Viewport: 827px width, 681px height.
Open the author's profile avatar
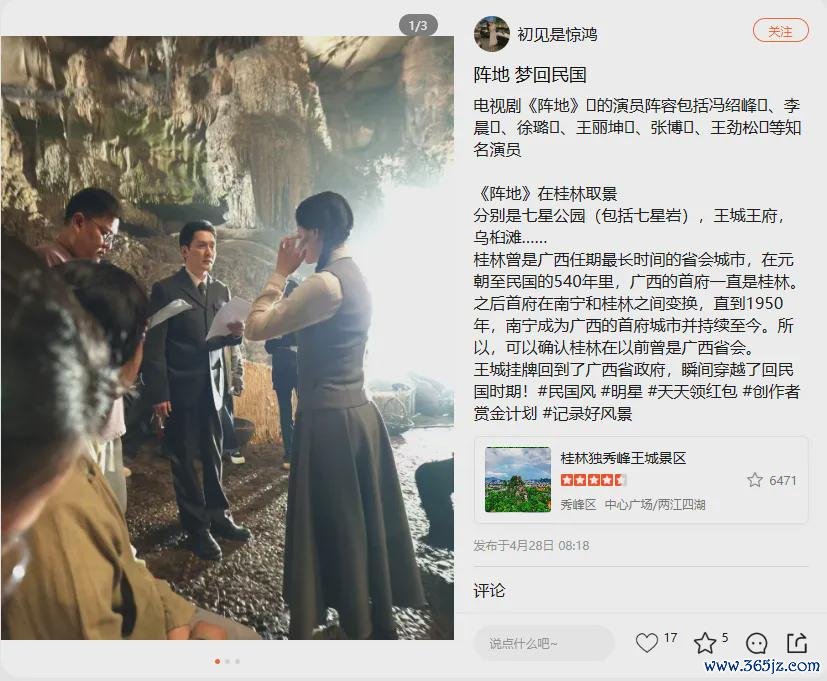coord(492,34)
